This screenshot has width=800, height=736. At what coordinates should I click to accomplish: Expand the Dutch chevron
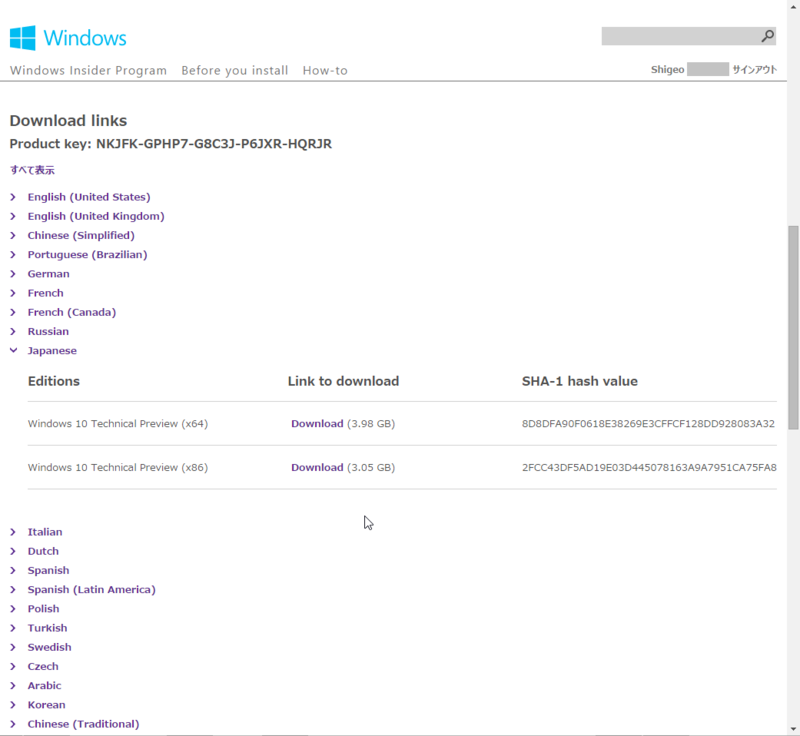(x=13, y=551)
